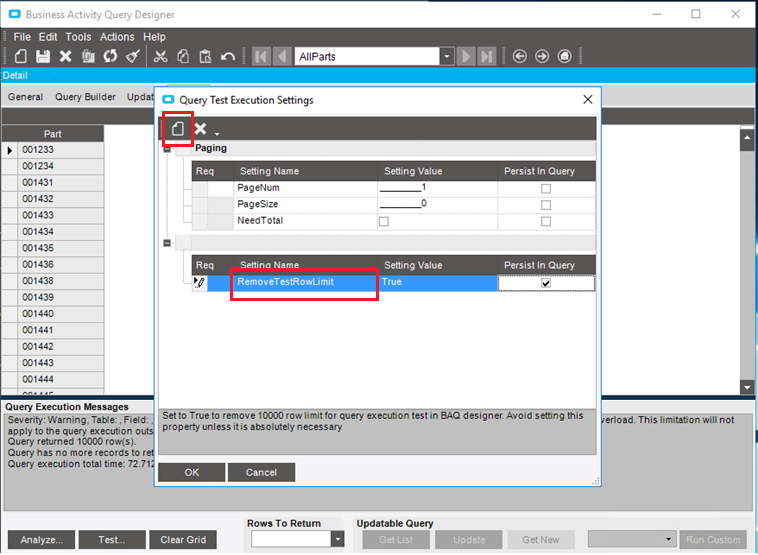Click the Test... button
The width and height of the screenshot is (758, 555).
click(112, 540)
